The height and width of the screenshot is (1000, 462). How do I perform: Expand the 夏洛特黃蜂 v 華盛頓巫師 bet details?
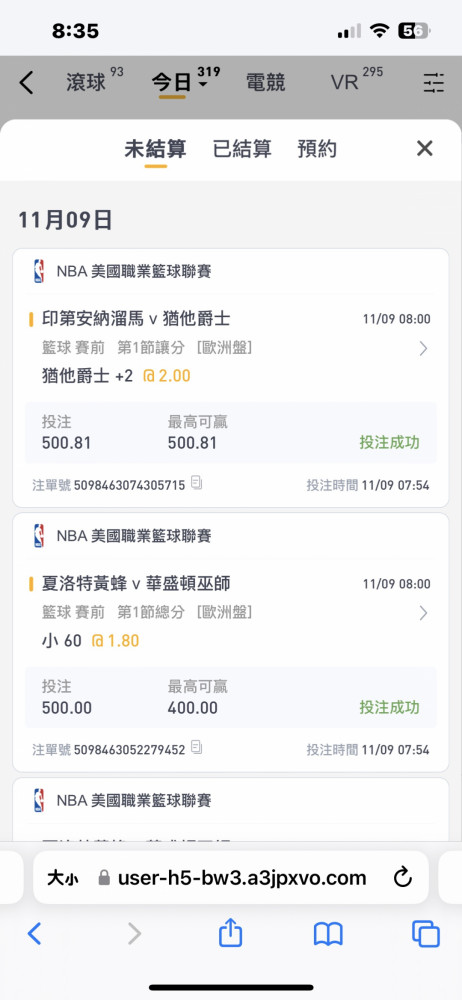pos(422,613)
